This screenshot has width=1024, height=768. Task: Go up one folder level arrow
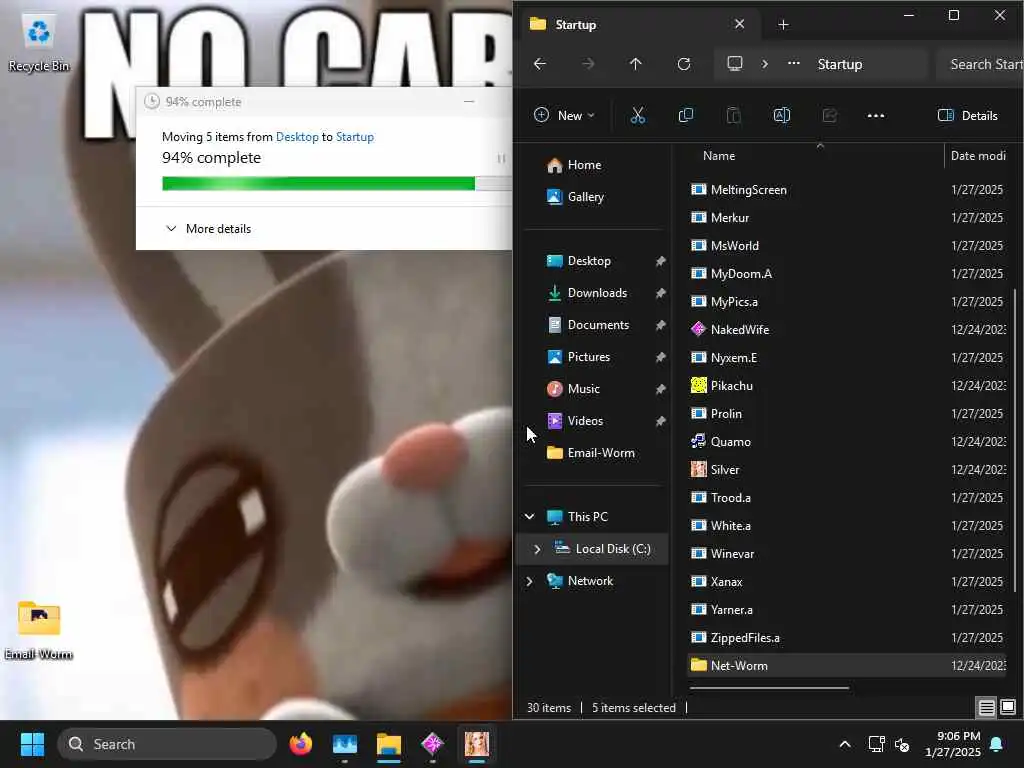tap(635, 64)
